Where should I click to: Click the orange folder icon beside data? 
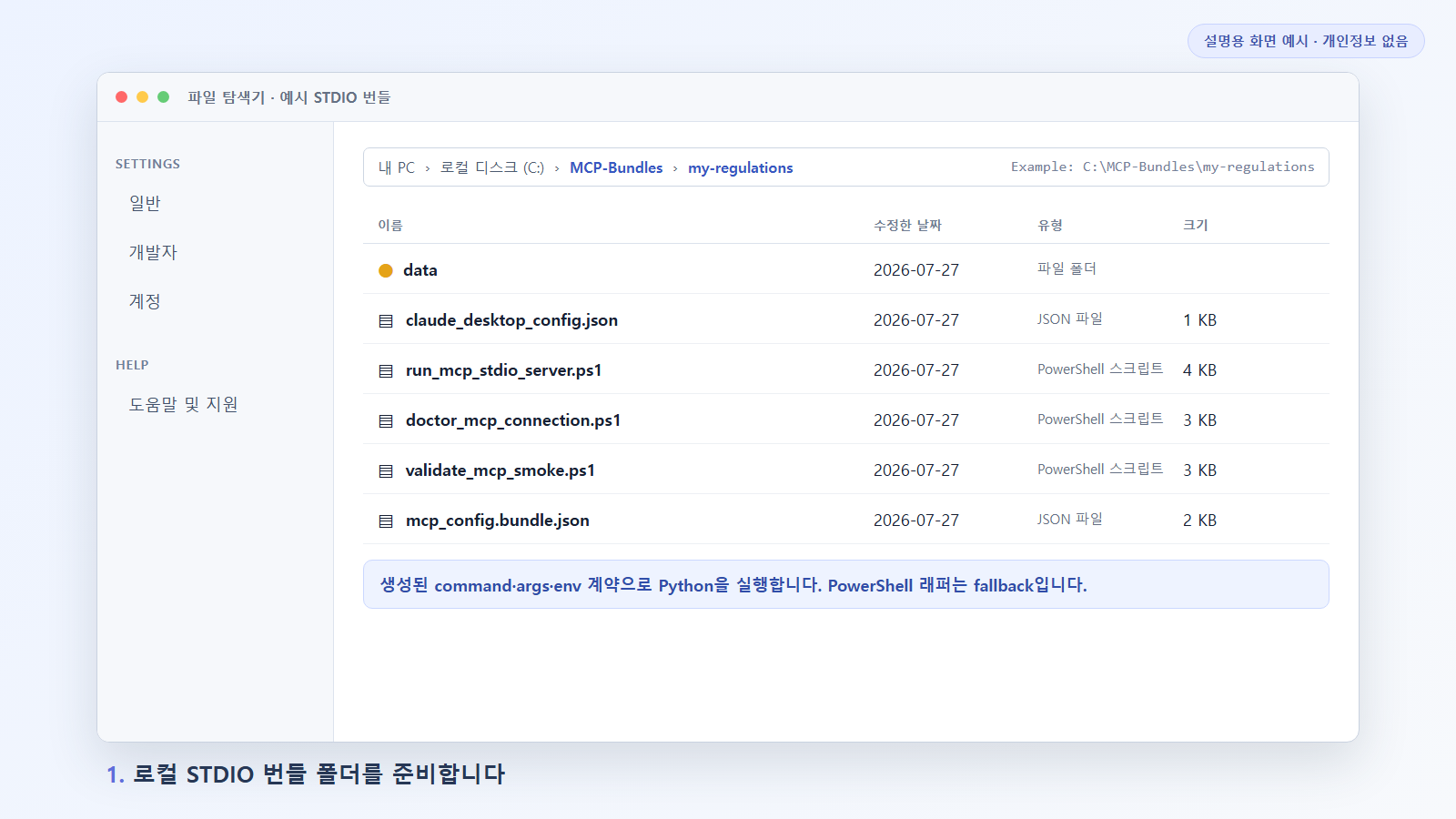pyautogui.click(x=386, y=270)
